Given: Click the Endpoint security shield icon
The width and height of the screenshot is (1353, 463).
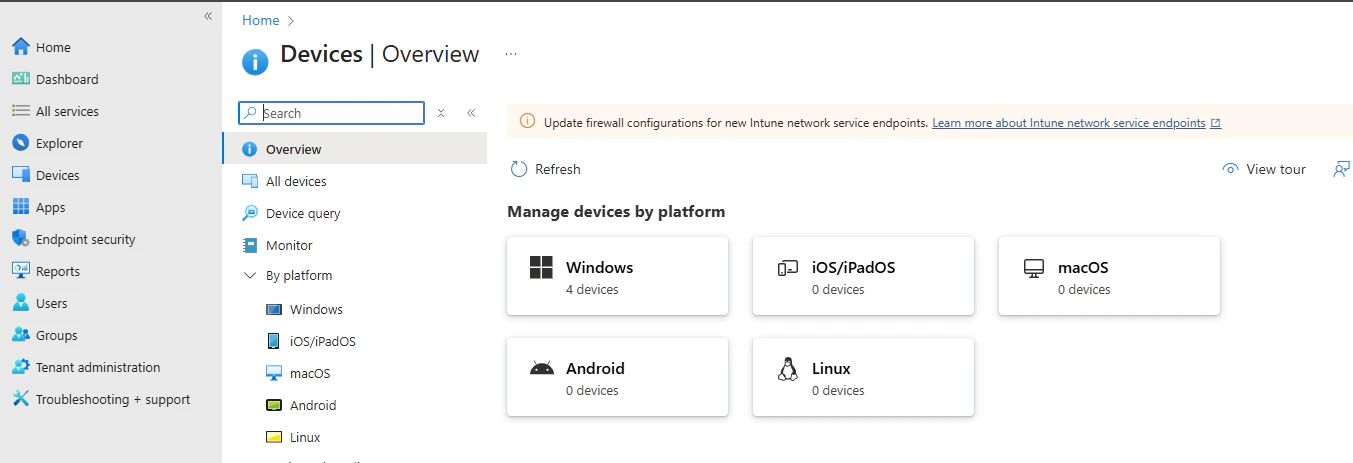Looking at the screenshot, I should point(20,239).
